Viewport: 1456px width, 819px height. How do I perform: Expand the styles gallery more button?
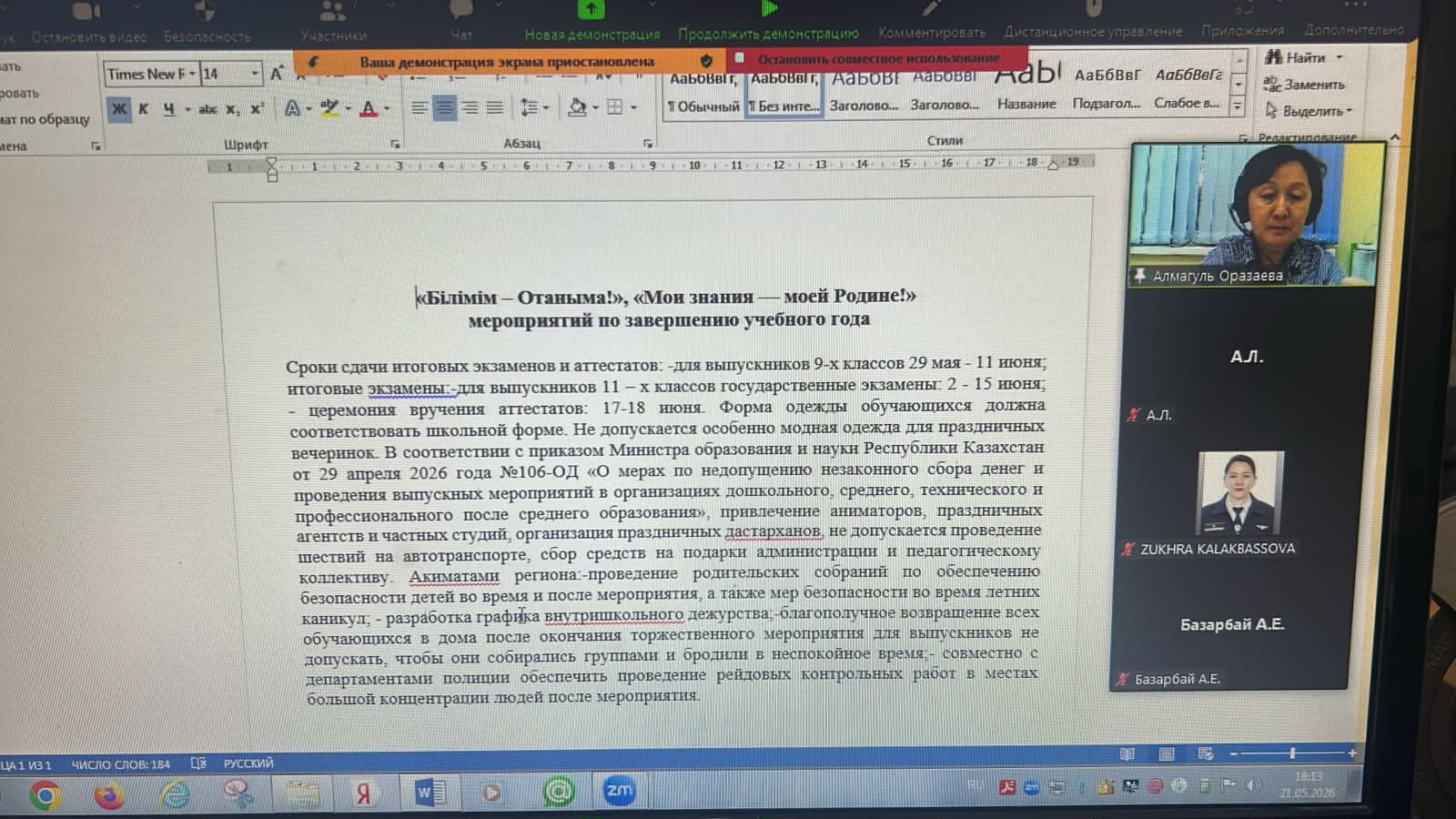(1237, 106)
